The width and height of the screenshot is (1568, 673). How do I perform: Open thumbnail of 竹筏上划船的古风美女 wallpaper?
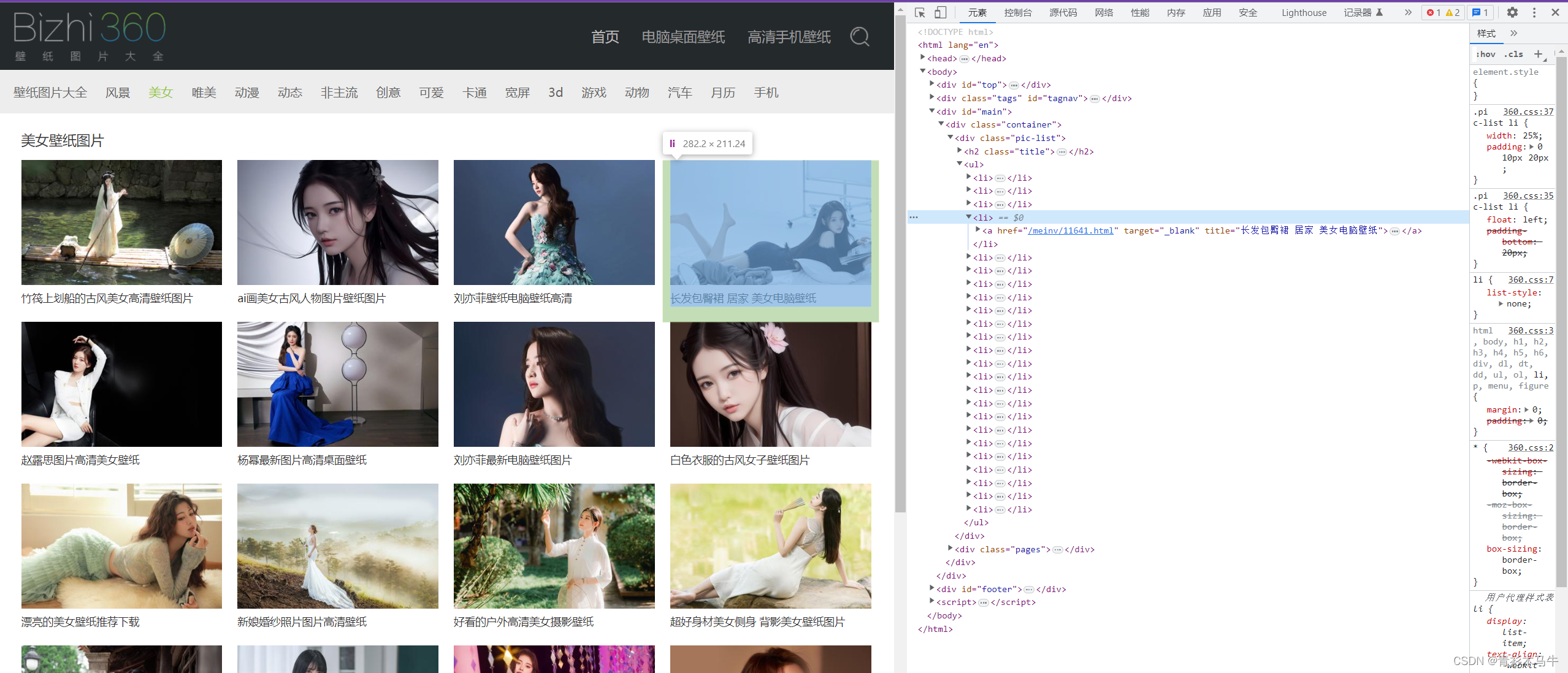point(121,222)
